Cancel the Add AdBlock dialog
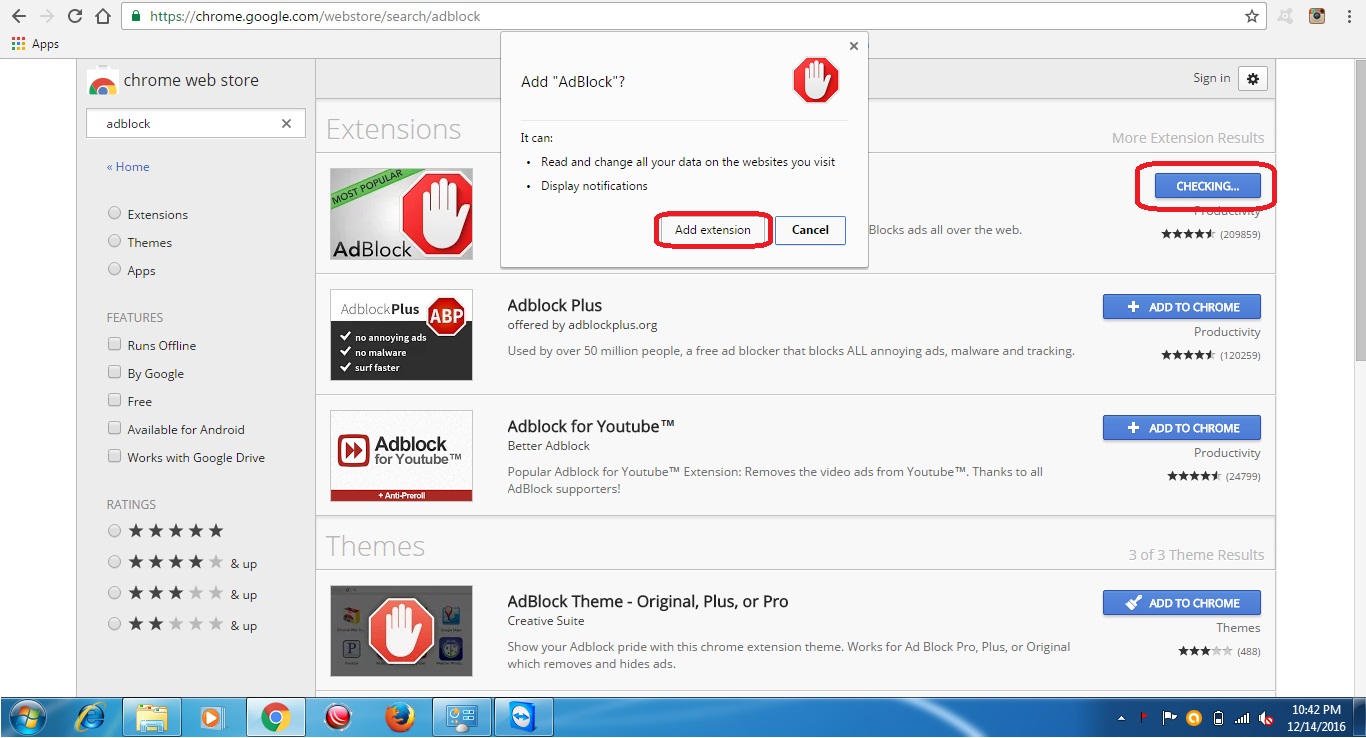The height and width of the screenshot is (738, 1366). (810, 230)
